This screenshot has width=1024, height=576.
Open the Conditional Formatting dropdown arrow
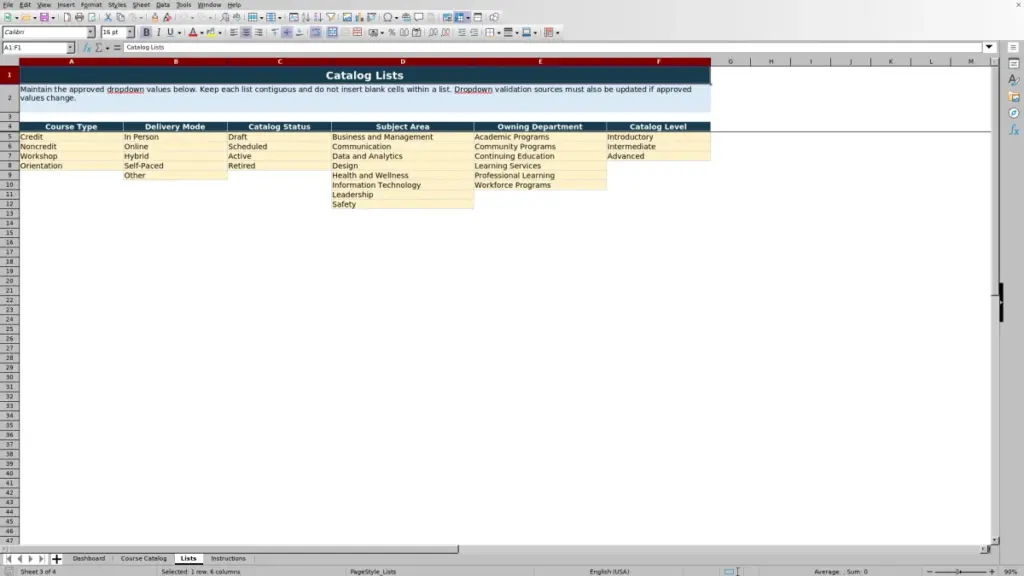558,33
